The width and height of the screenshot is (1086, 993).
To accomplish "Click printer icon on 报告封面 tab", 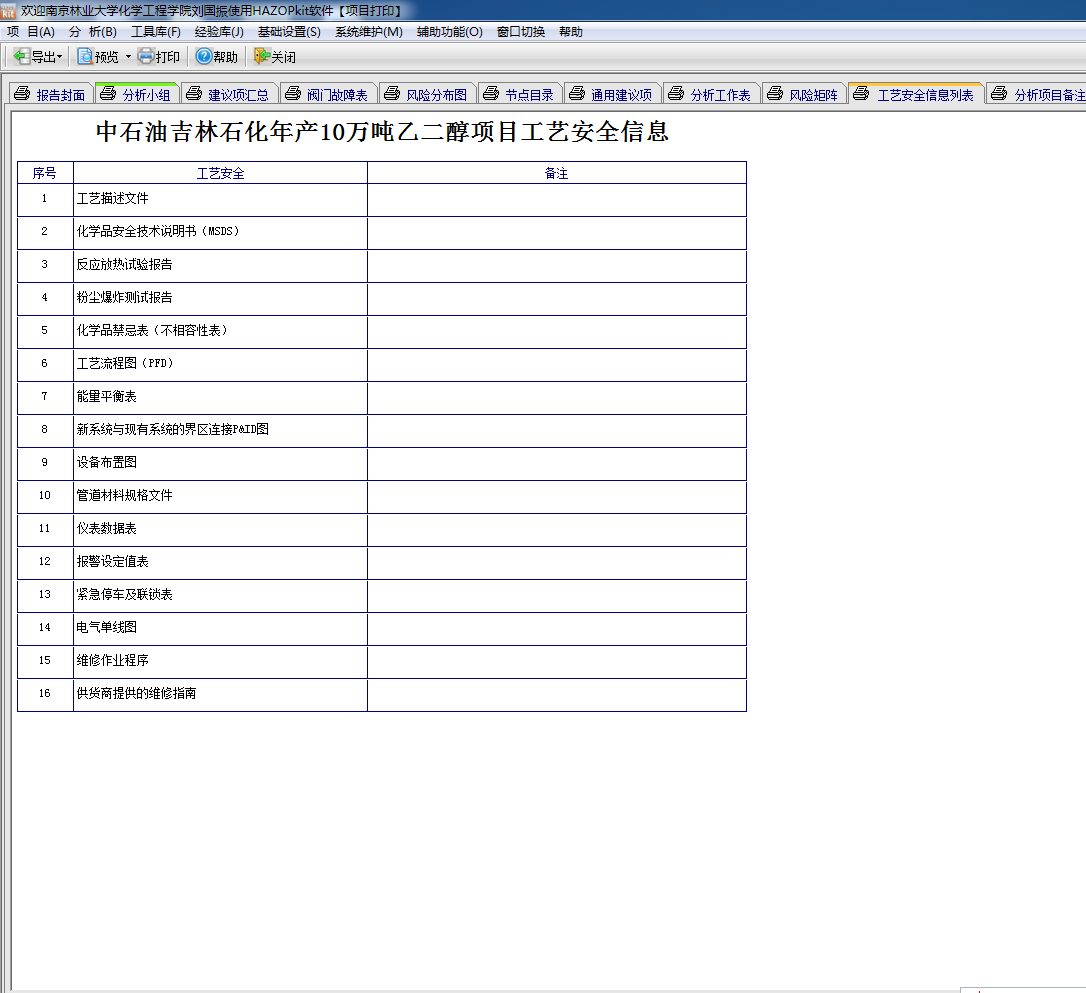I will click(22, 93).
